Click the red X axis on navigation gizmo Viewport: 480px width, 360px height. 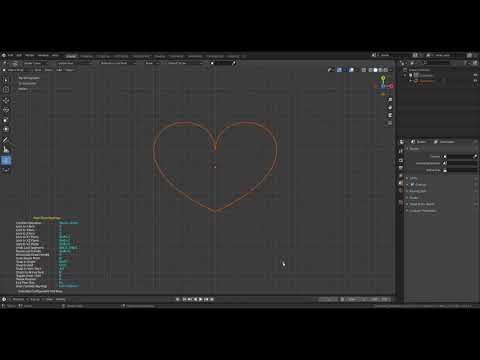pyautogui.click(x=391, y=86)
